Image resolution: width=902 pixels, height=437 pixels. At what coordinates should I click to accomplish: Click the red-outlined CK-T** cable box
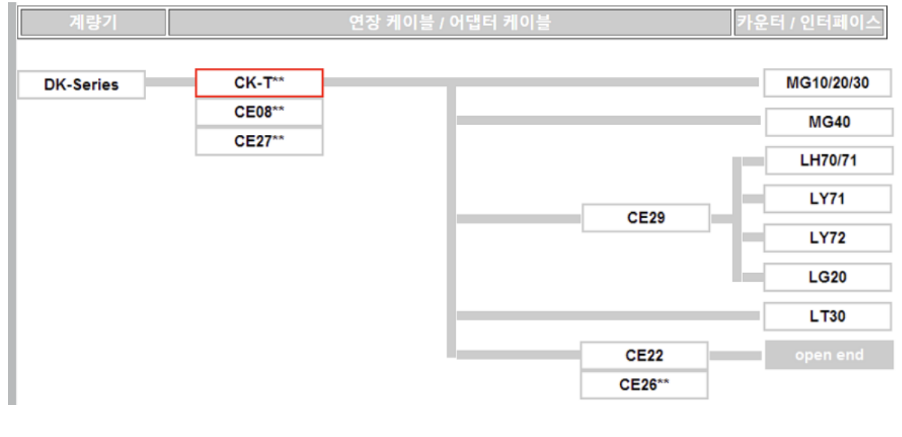click(259, 83)
